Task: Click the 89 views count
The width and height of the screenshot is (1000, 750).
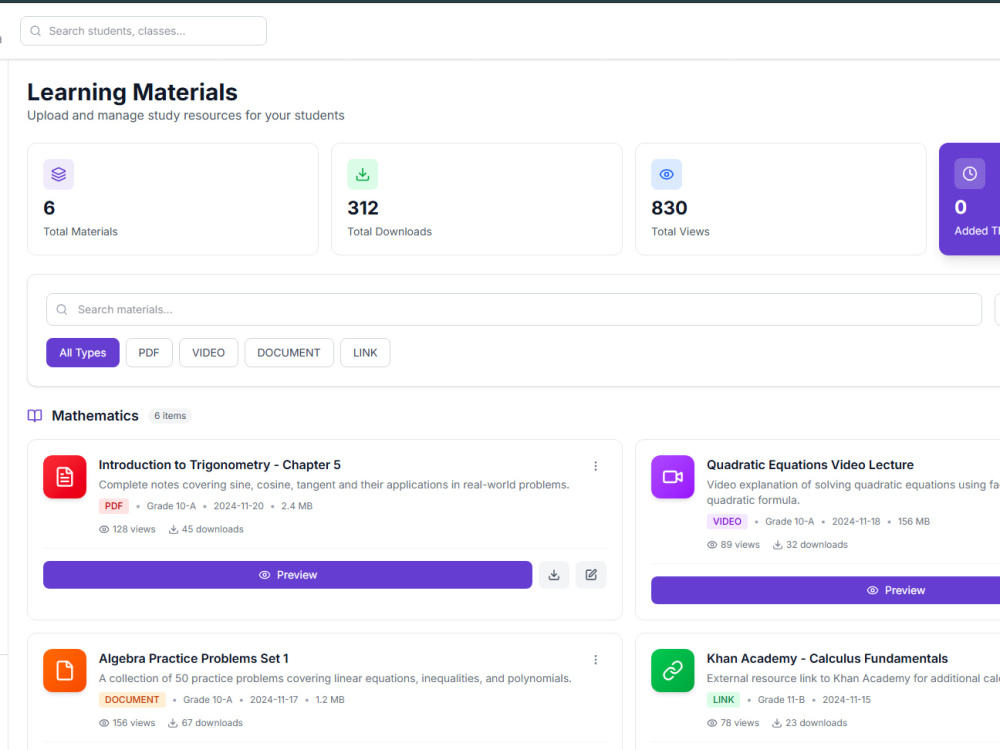Action: coord(733,545)
